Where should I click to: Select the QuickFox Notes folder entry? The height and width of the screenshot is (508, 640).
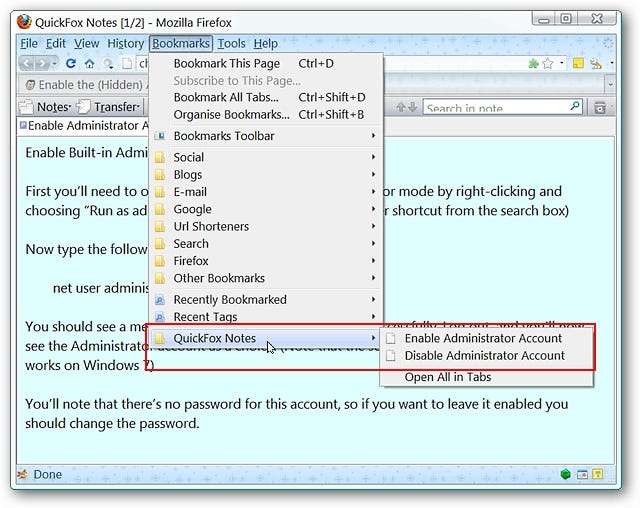(266, 338)
